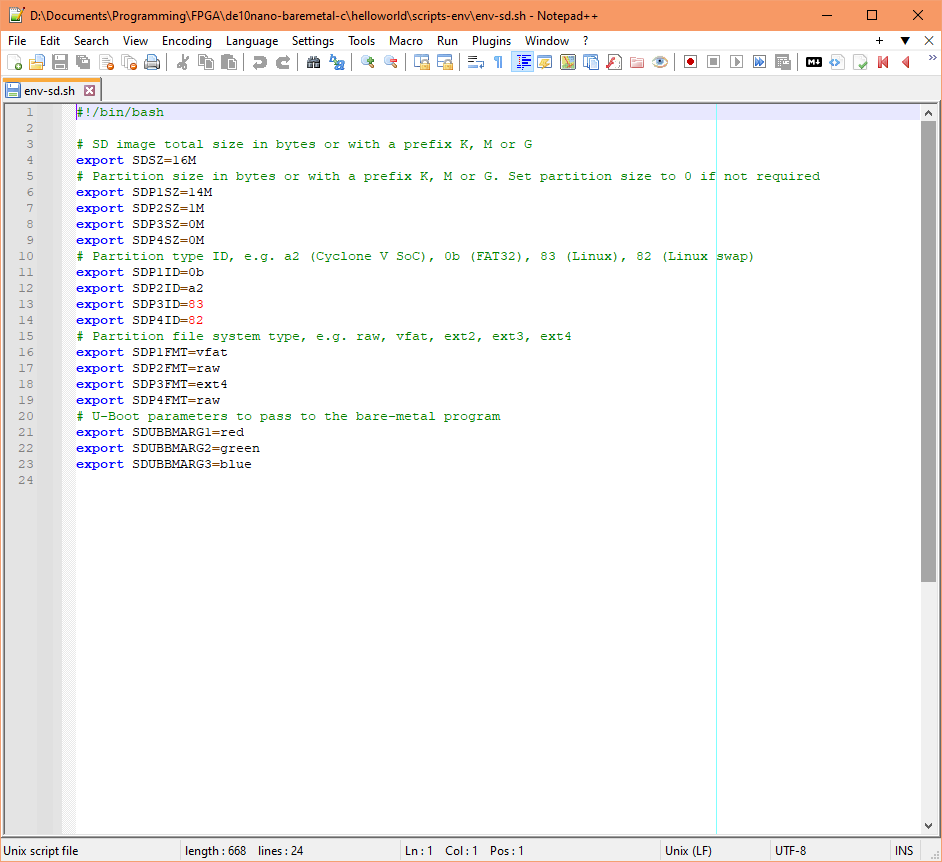
Task: Open the Find dialog via toolbar binoculars icon
Action: tap(313, 61)
